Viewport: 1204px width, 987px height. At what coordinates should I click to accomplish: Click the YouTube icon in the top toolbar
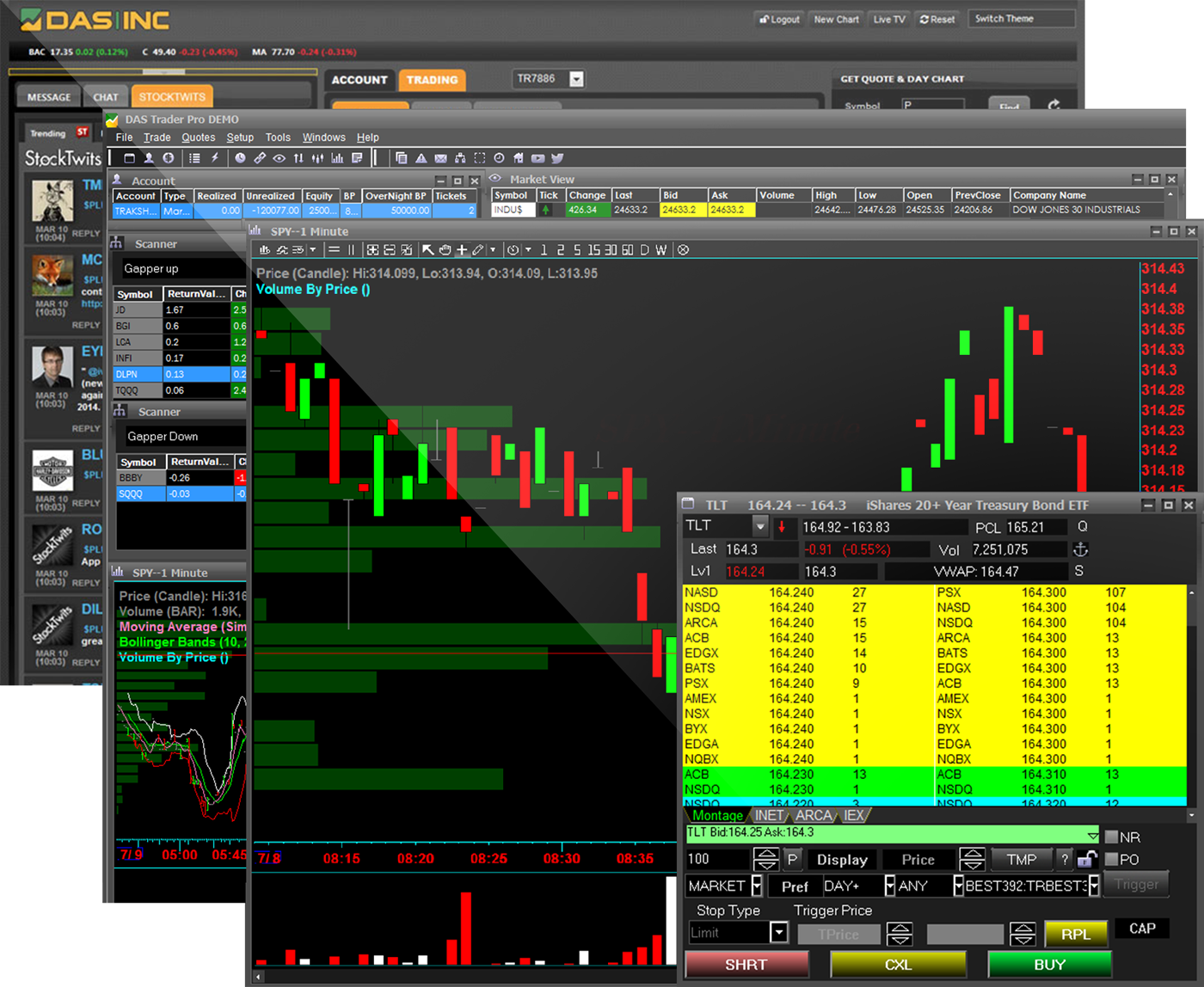[537, 157]
